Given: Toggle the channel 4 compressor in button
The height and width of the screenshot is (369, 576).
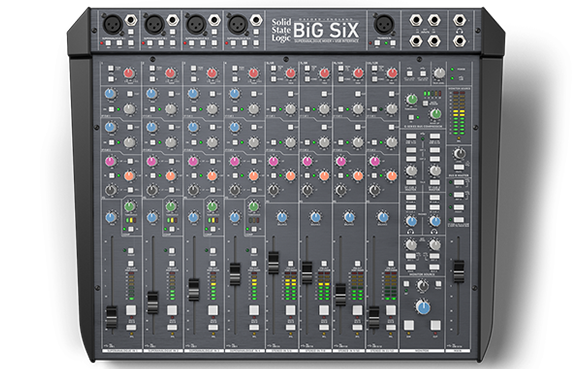Looking at the screenshot, I should (x=254, y=229).
